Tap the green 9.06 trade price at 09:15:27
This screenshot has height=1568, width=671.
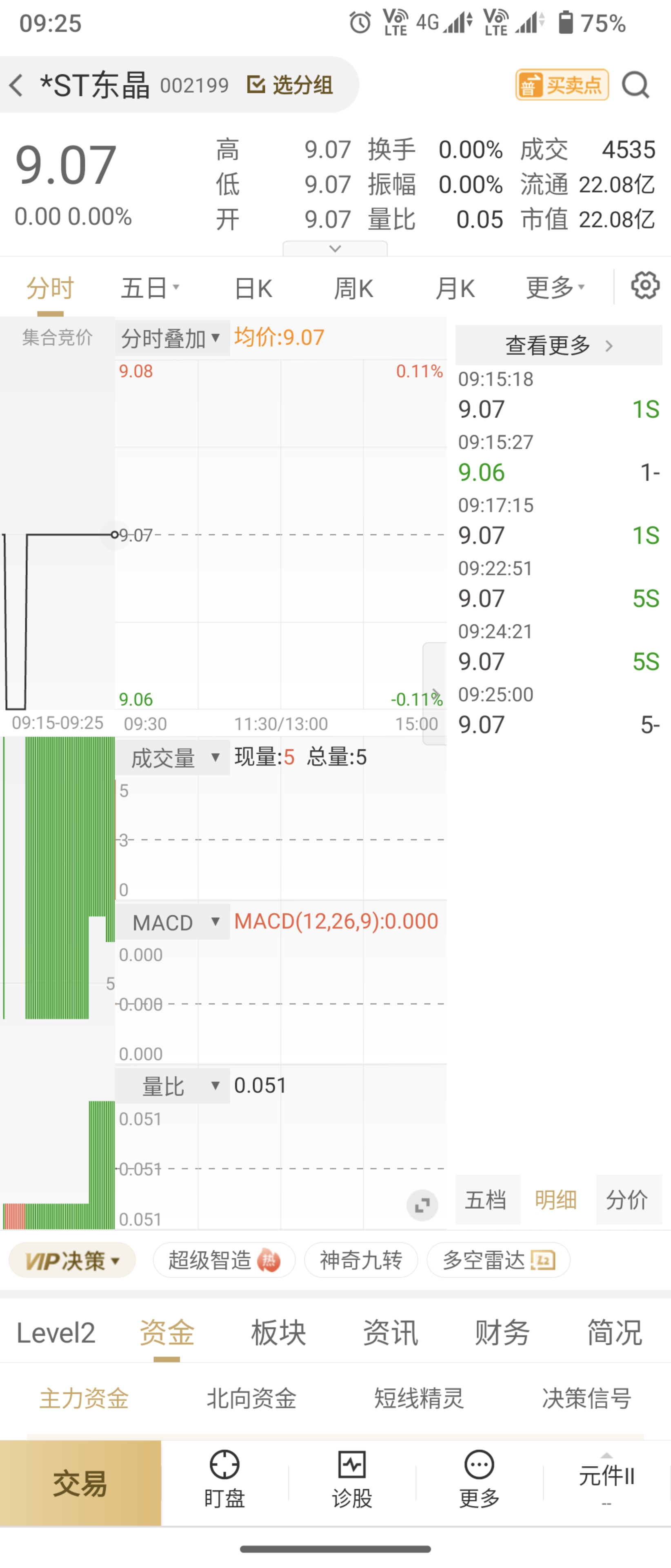481,473
